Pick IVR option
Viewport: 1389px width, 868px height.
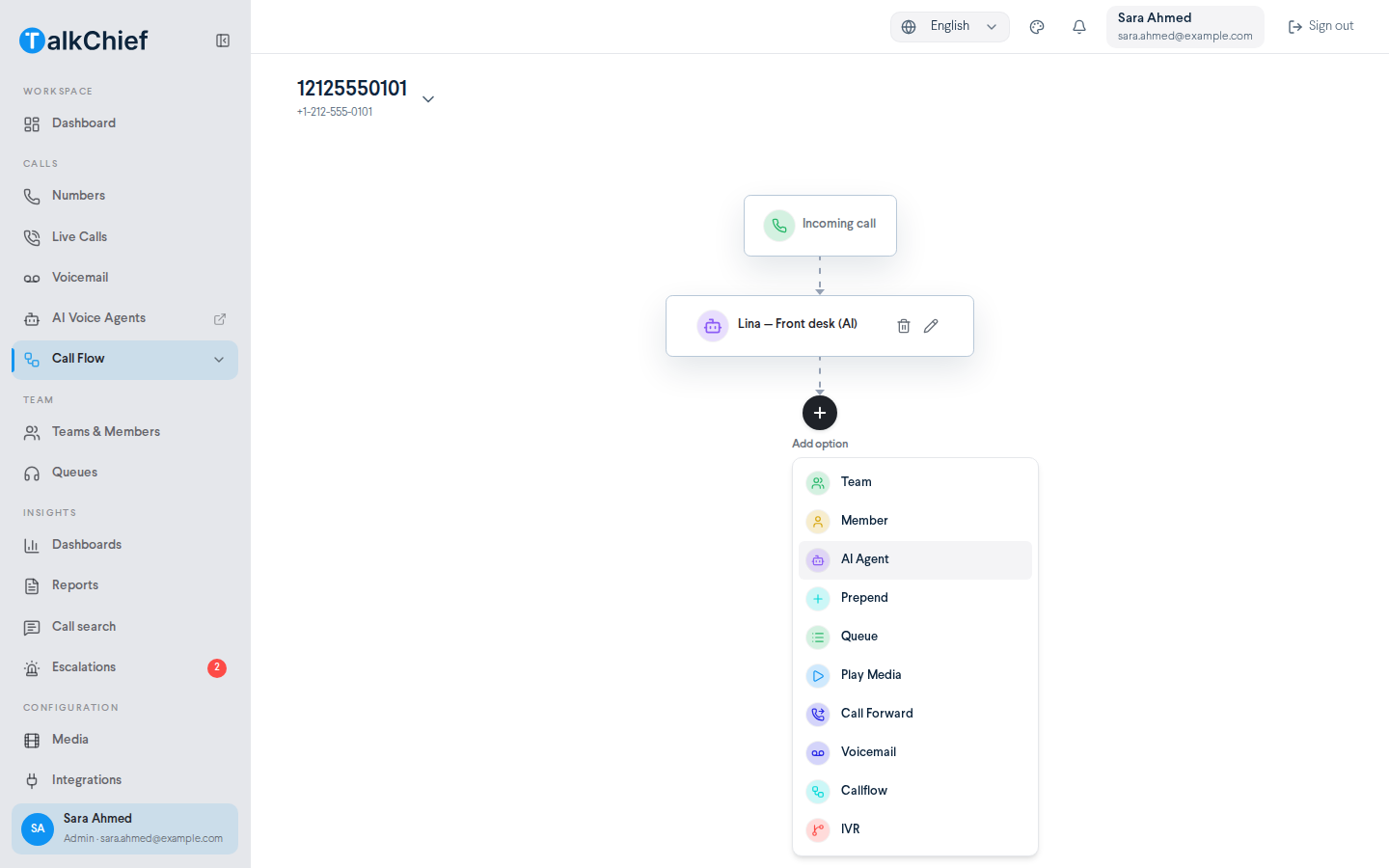coord(915,829)
